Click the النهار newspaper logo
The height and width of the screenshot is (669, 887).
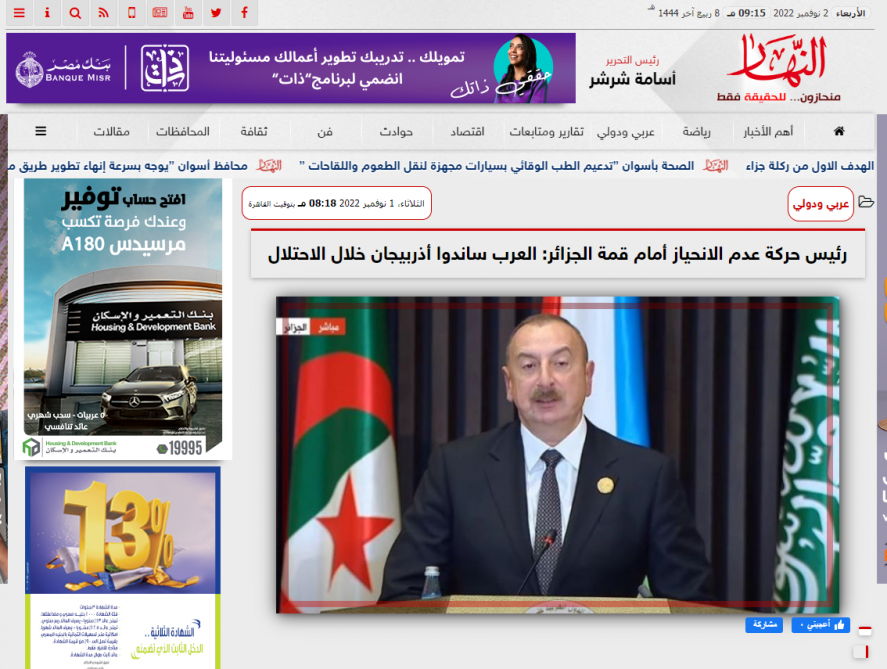click(783, 62)
